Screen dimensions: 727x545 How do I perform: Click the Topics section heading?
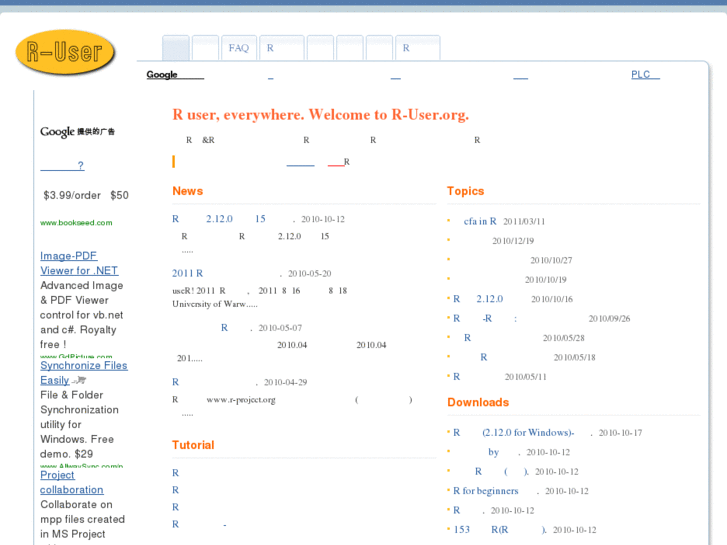pyautogui.click(x=466, y=191)
